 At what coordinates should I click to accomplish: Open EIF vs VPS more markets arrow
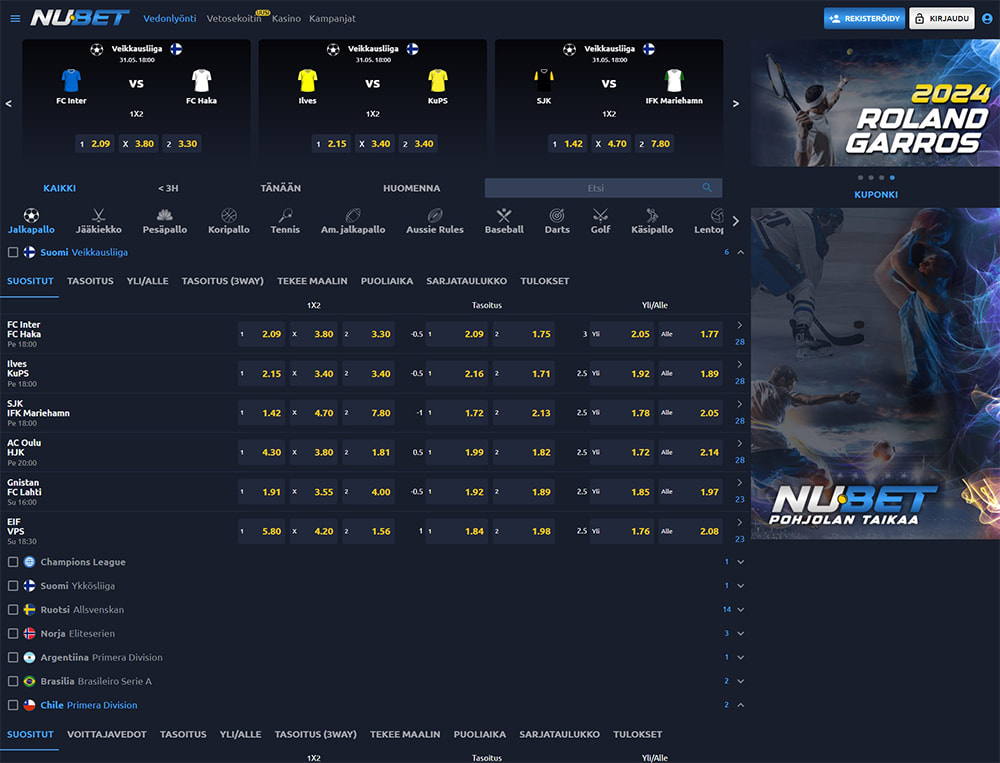(740, 522)
